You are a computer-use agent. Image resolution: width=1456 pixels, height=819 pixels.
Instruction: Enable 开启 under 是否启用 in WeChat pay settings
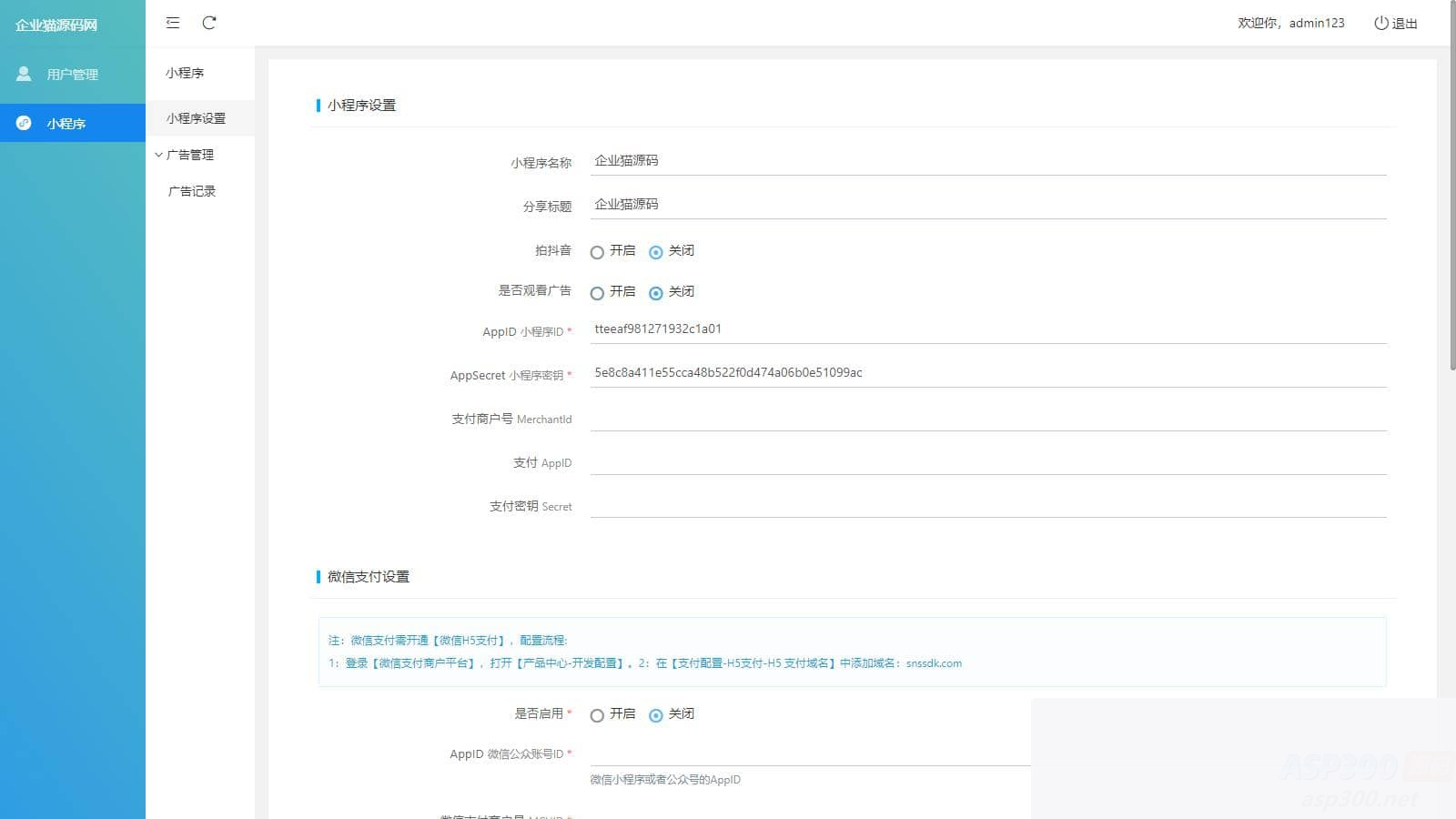click(x=598, y=715)
